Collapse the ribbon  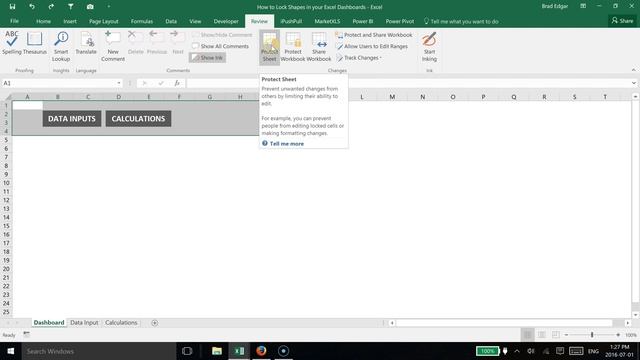pyautogui.click(x=633, y=70)
